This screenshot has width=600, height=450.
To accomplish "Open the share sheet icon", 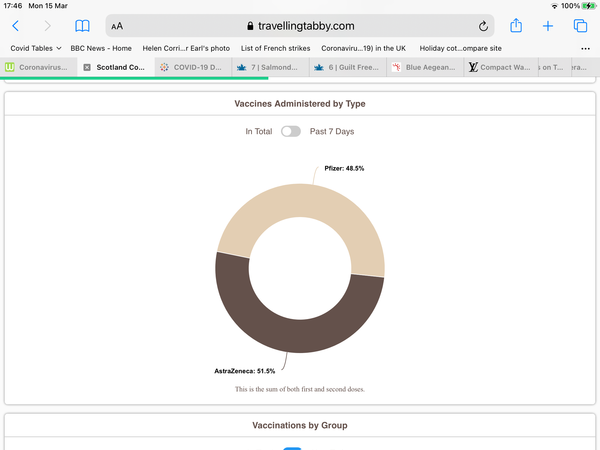I will pyautogui.click(x=516, y=26).
